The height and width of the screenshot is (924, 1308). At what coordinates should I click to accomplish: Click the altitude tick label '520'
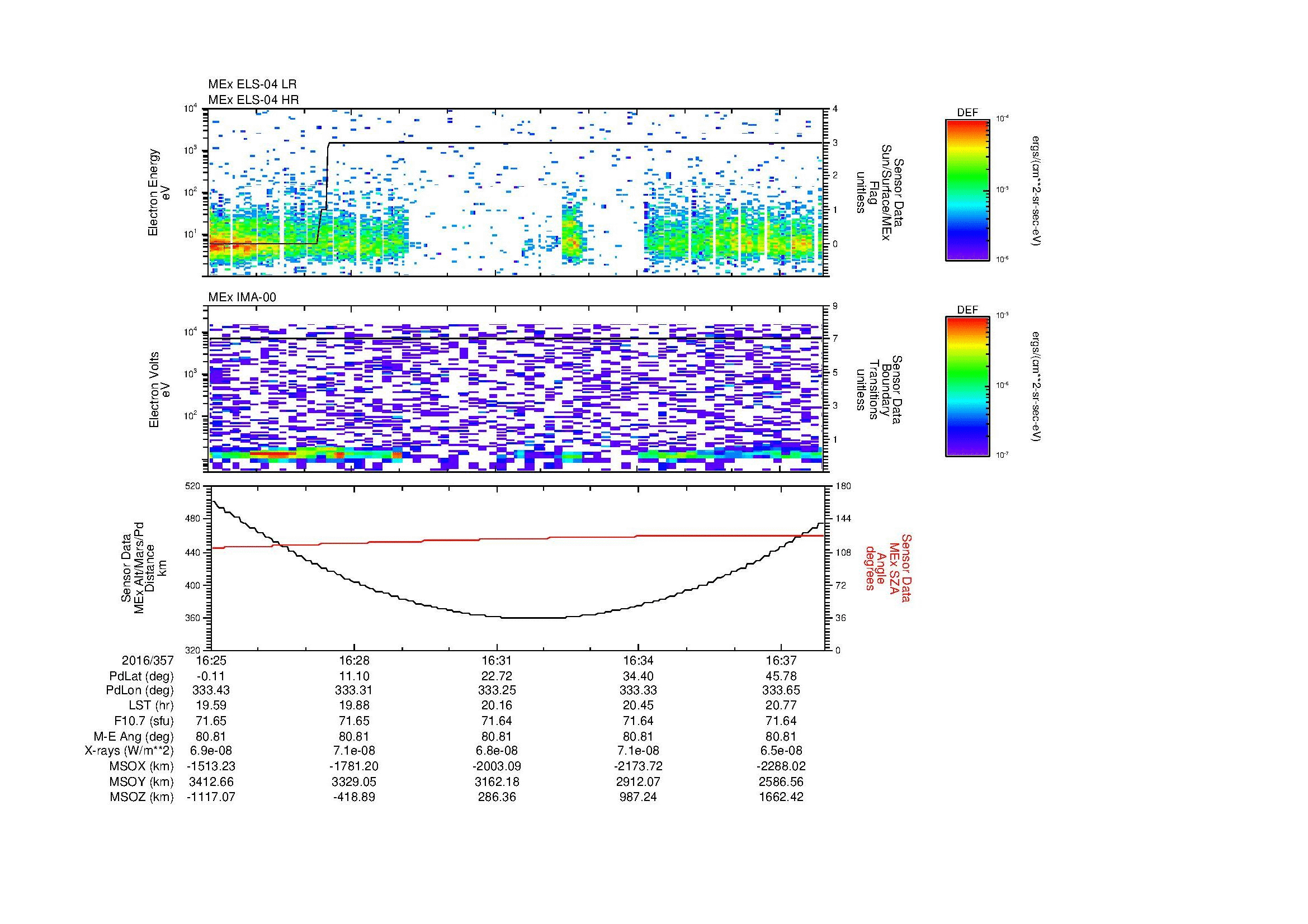pyautogui.click(x=193, y=486)
